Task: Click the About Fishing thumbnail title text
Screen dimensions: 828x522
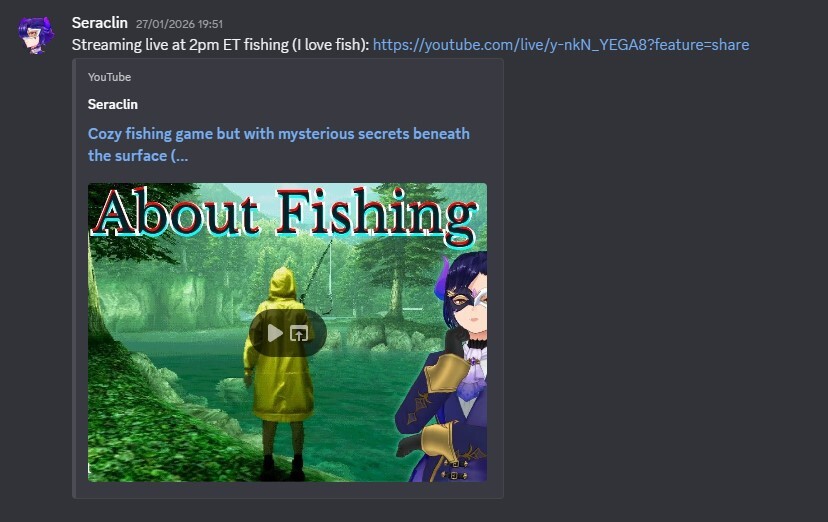Action: (x=285, y=215)
